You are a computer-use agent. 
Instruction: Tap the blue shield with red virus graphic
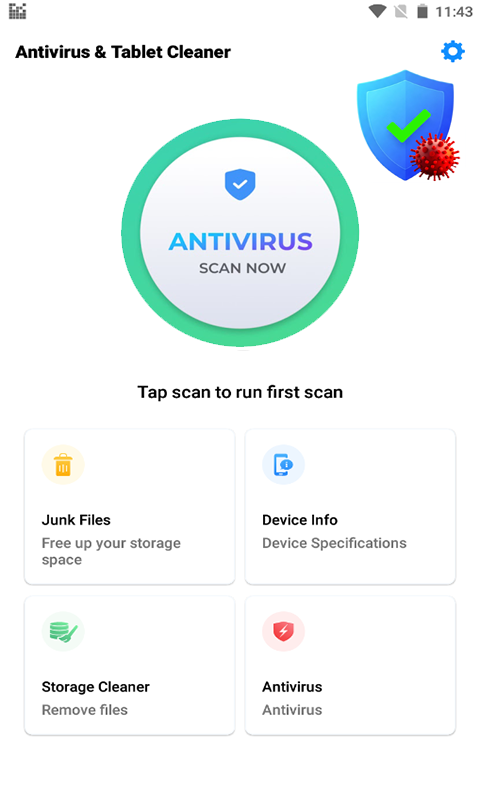(x=408, y=126)
